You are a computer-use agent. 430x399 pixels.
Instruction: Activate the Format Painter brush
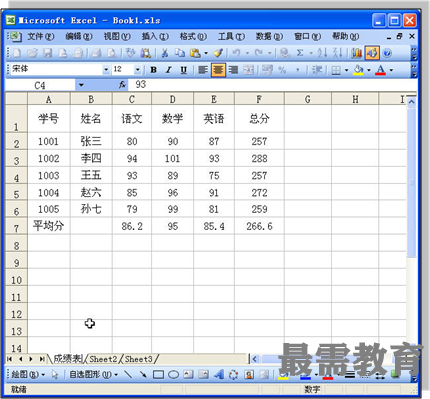[x=218, y=53]
